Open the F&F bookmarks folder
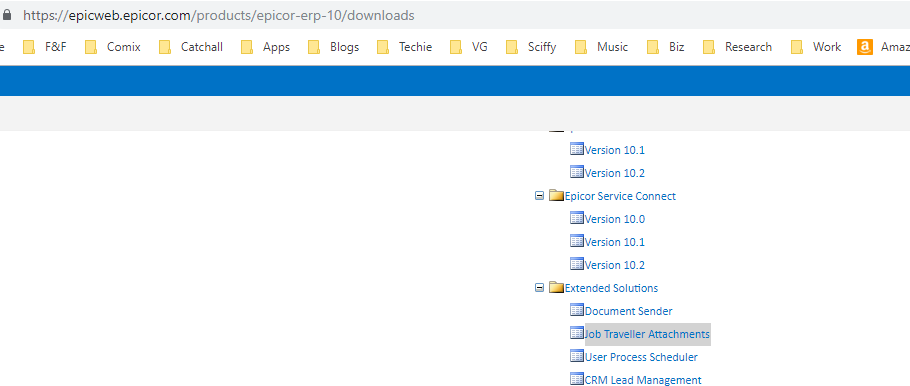The height and width of the screenshot is (386, 910). [45, 47]
